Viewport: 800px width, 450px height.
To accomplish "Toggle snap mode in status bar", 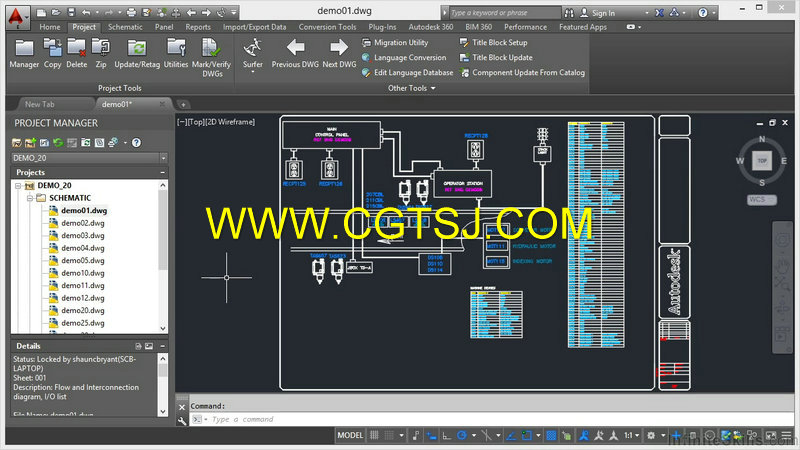I will (389, 435).
